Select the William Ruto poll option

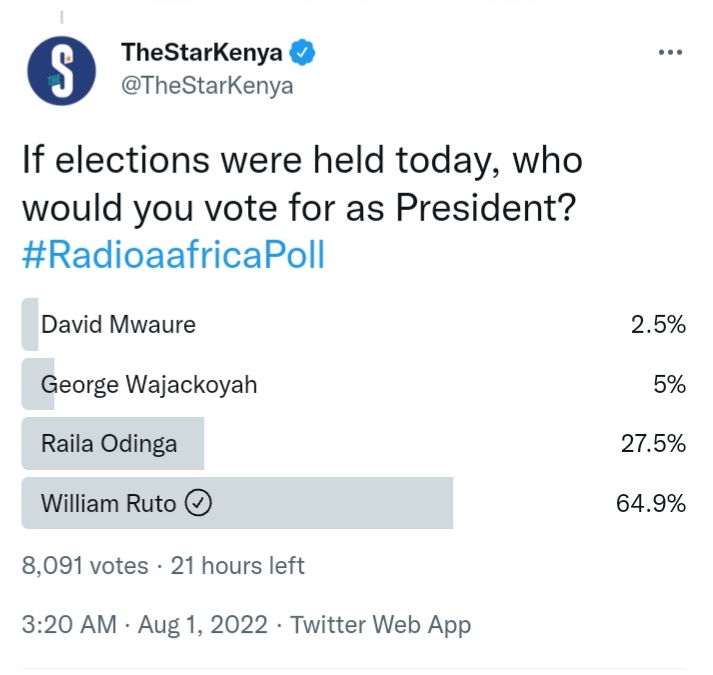(x=353, y=503)
